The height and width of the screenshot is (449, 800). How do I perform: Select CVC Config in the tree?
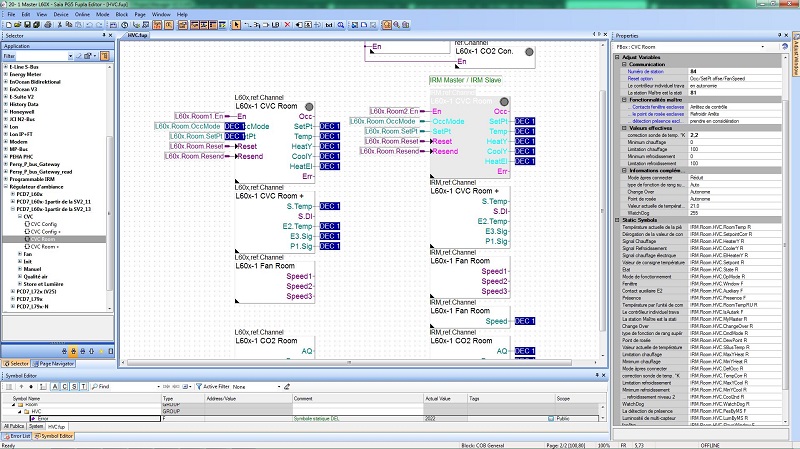click(x=44, y=224)
